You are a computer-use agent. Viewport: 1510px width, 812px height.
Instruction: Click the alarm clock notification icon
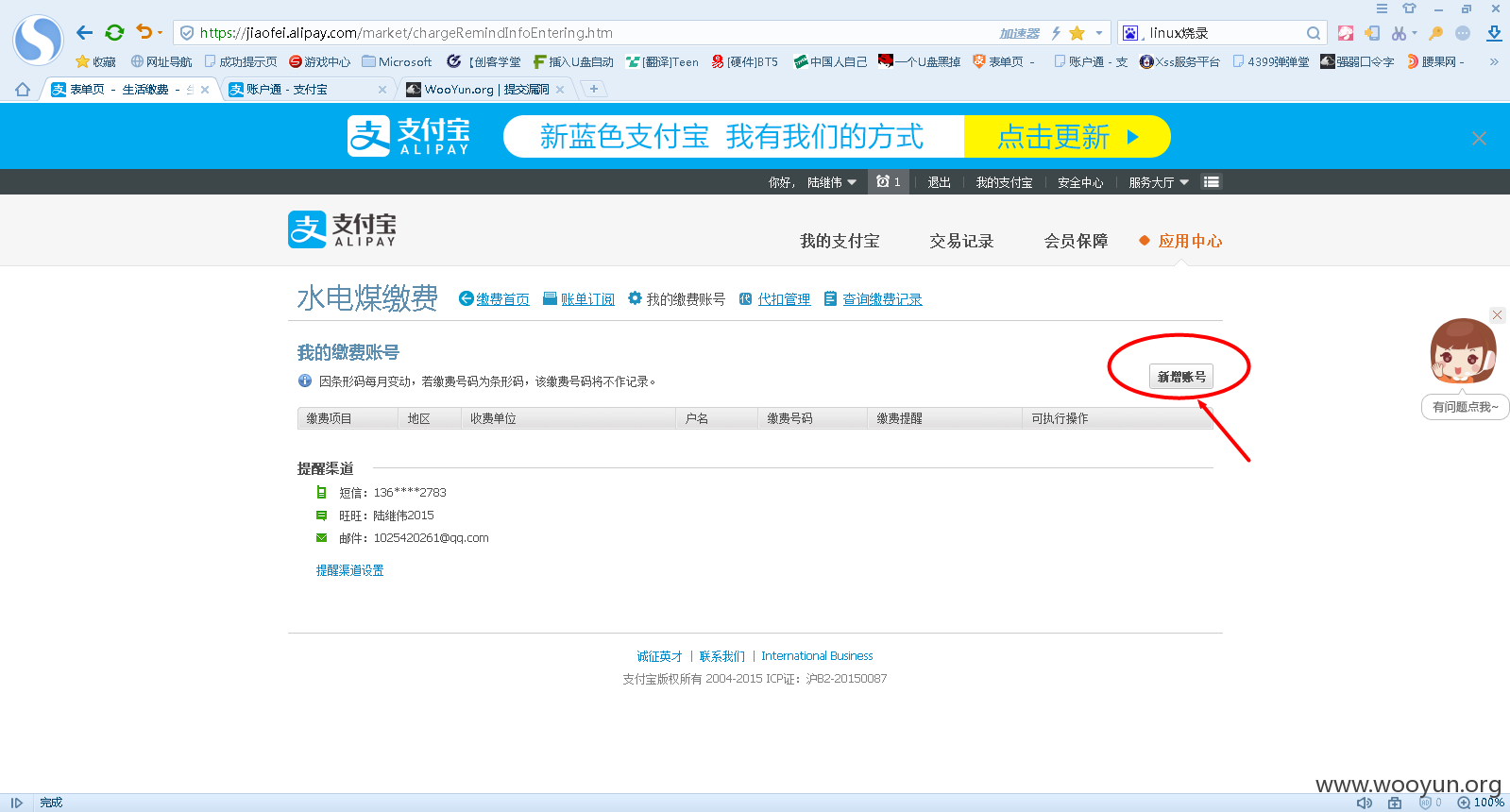[883, 181]
